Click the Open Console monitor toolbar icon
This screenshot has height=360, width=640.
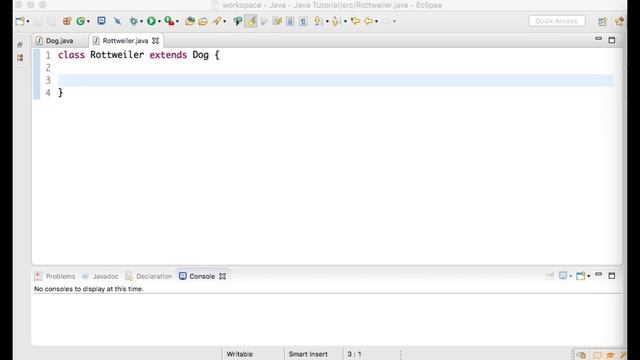[101, 21]
